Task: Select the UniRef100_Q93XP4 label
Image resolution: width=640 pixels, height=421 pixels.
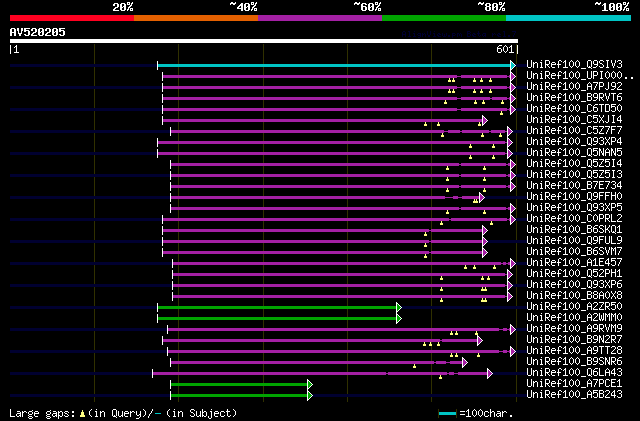Action: (x=574, y=142)
